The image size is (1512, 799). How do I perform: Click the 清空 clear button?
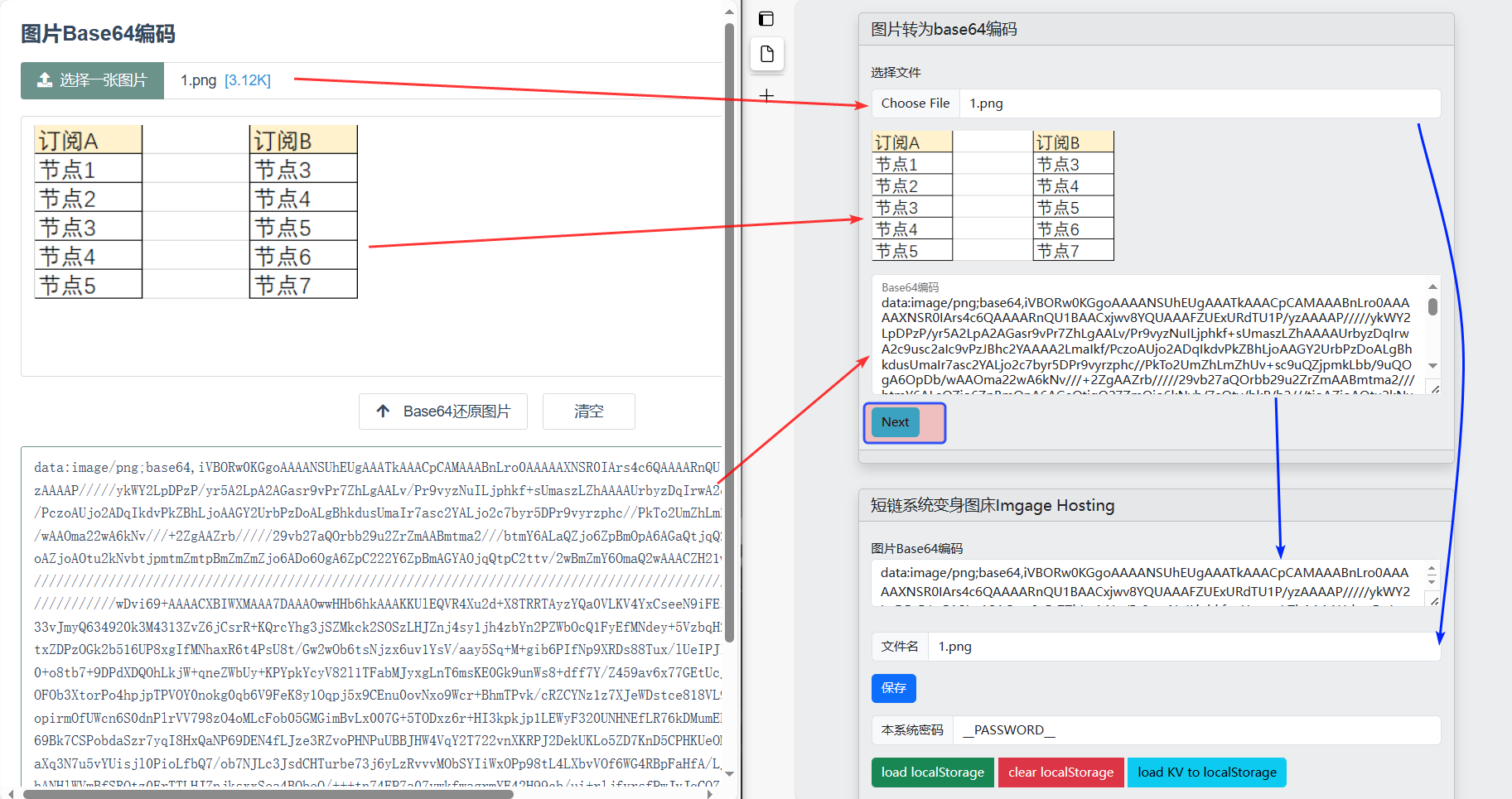[x=588, y=412]
